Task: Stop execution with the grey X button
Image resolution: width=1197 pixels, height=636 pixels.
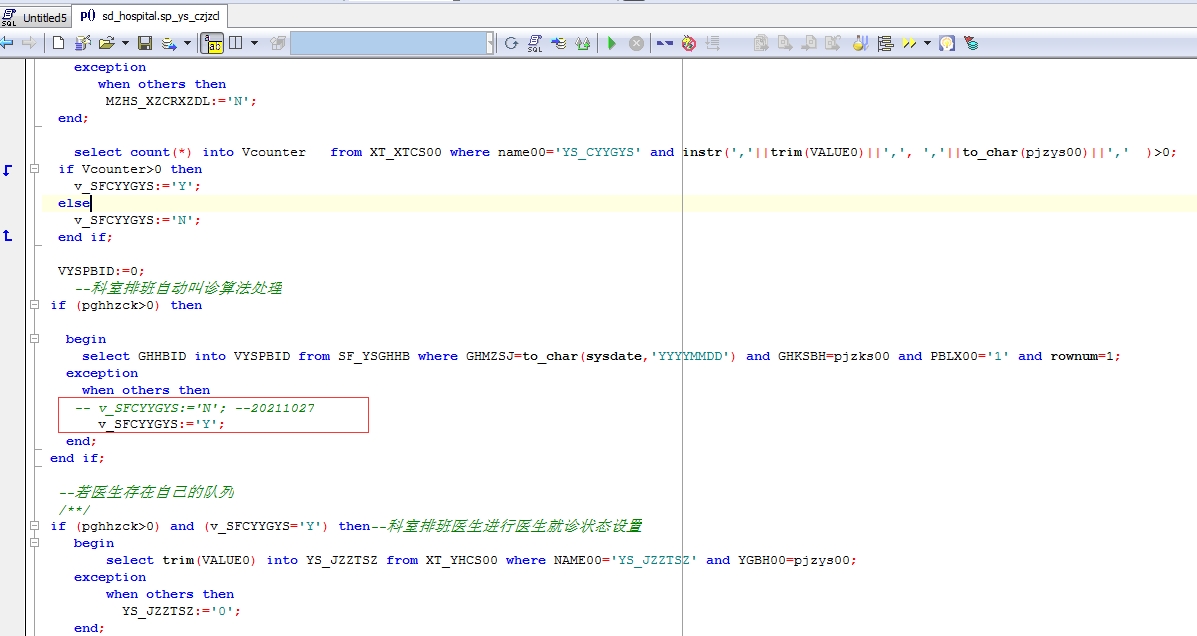Action: pyautogui.click(x=636, y=44)
